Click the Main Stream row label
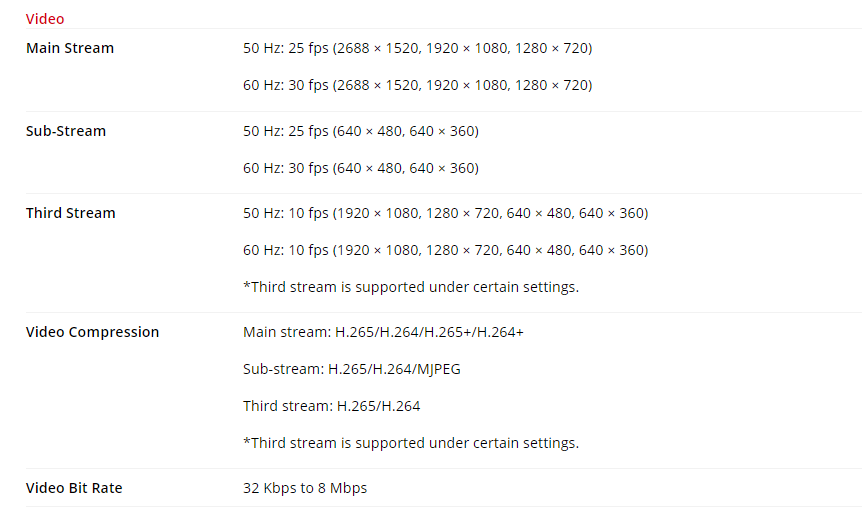Image resolution: width=867 pixels, height=507 pixels. (x=70, y=48)
